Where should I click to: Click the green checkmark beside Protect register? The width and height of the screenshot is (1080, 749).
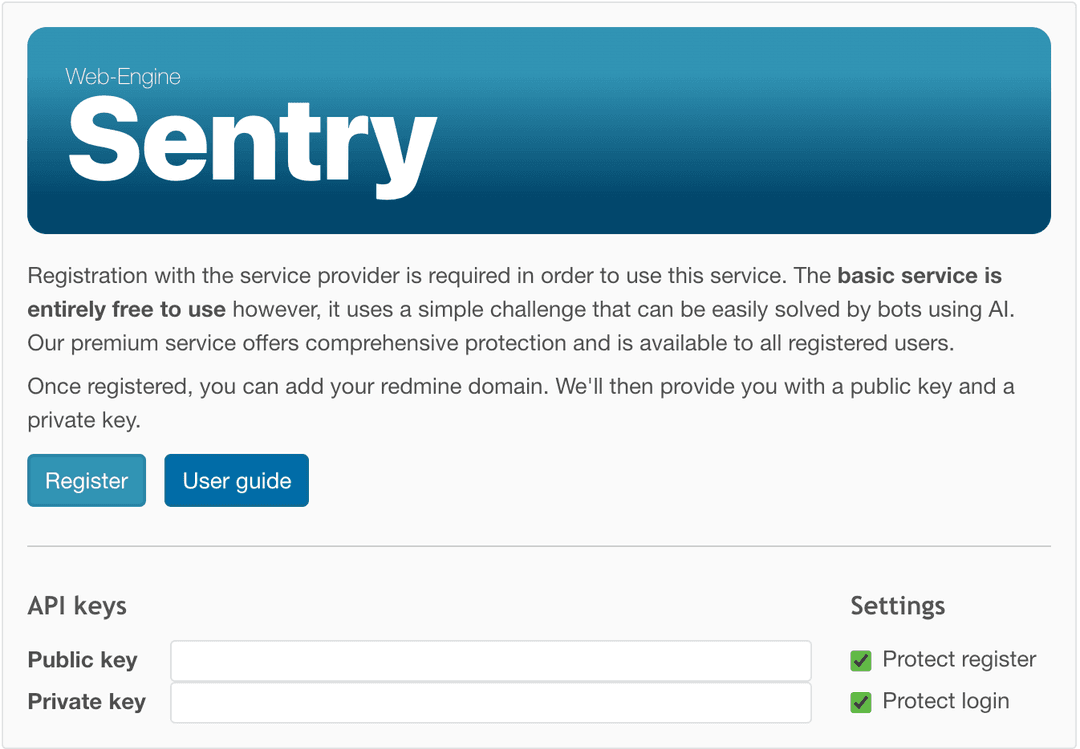[x=860, y=660]
